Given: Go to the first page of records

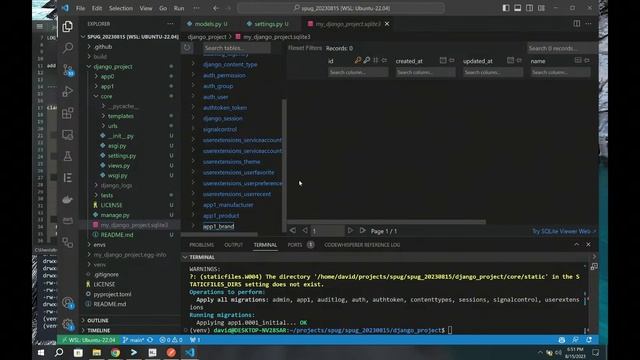Looking at the screenshot, I should [293, 231].
